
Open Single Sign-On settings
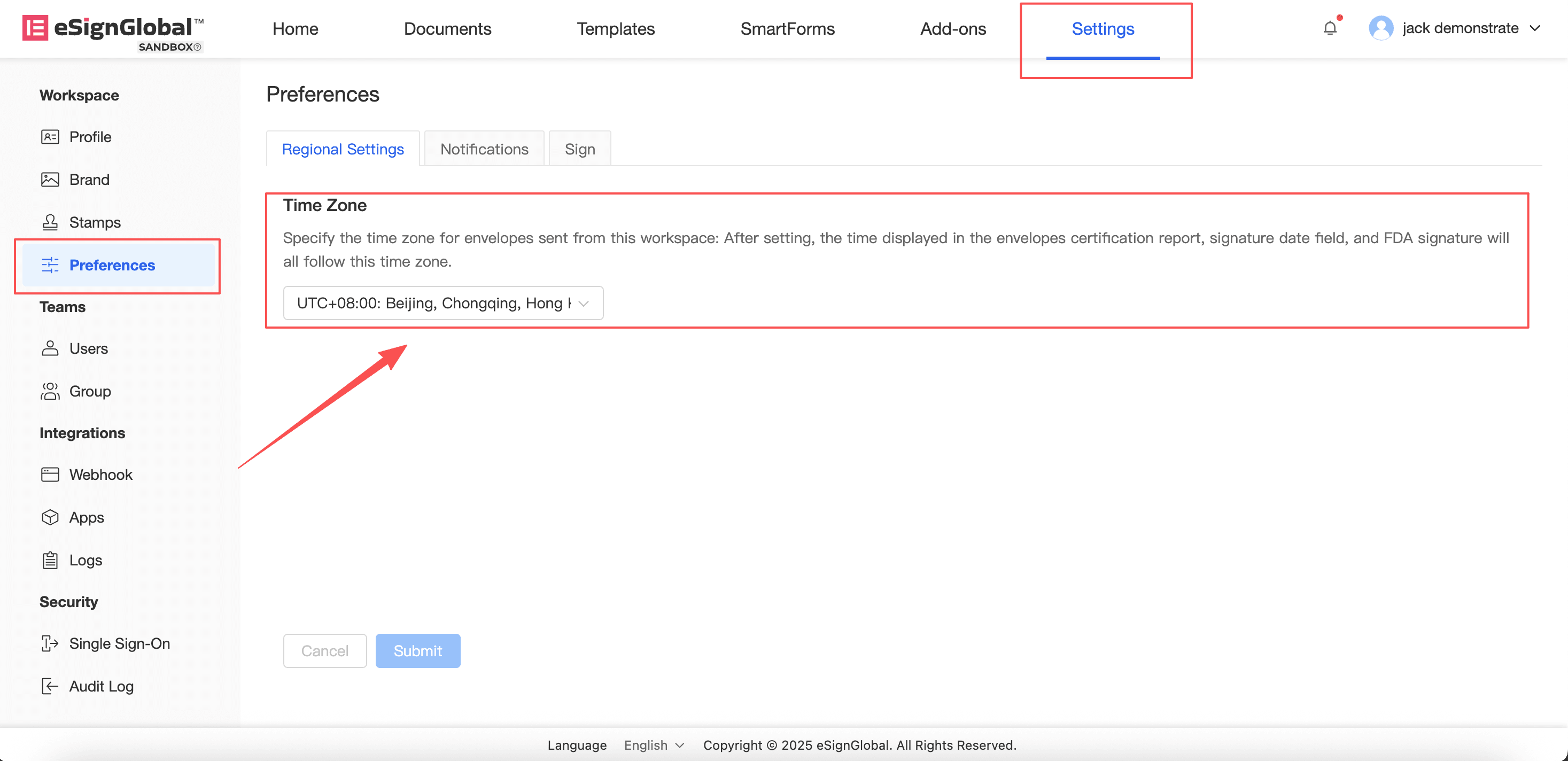point(119,643)
